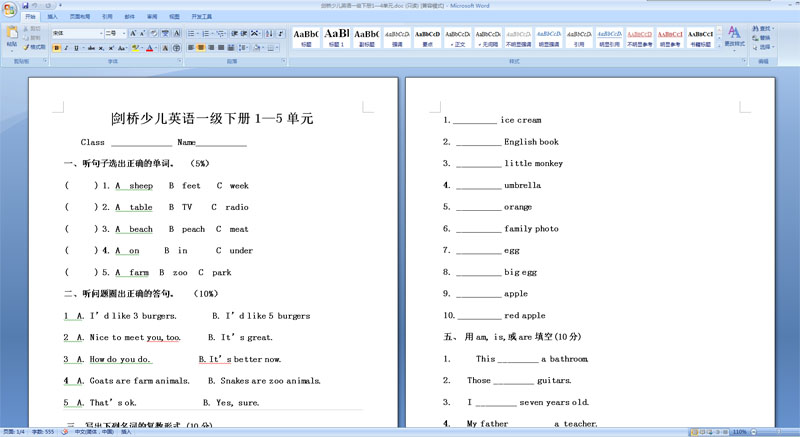Viewport: 800px width, 437px height.
Task: Open text highlight color picker
Action: [x=142, y=48]
